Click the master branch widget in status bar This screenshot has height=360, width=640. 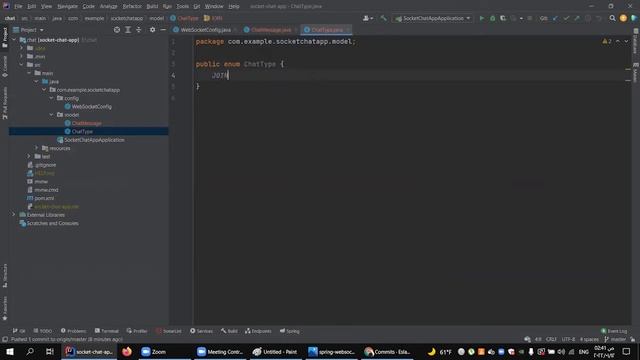[615, 339]
